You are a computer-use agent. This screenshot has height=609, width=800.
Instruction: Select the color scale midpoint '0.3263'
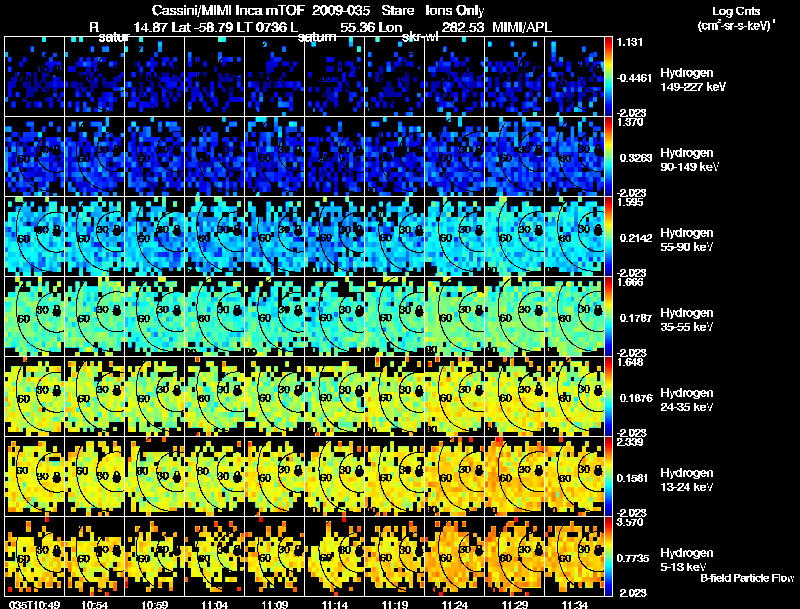pyautogui.click(x=636, y=158)
